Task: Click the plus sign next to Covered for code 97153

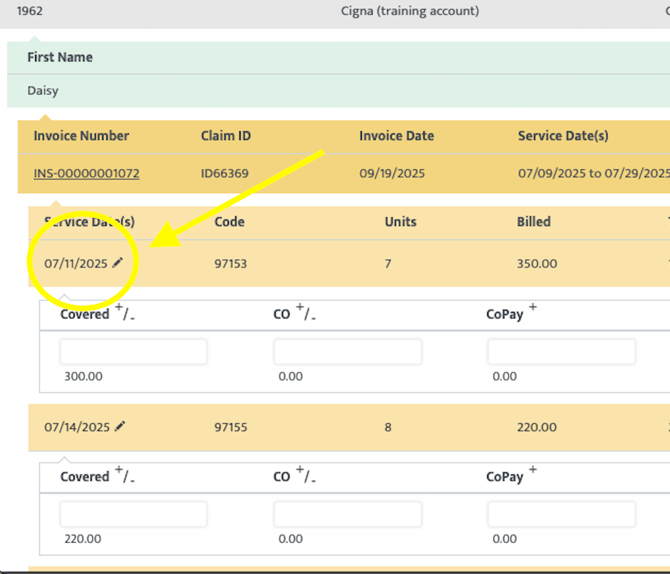Action: click(119, 307)
